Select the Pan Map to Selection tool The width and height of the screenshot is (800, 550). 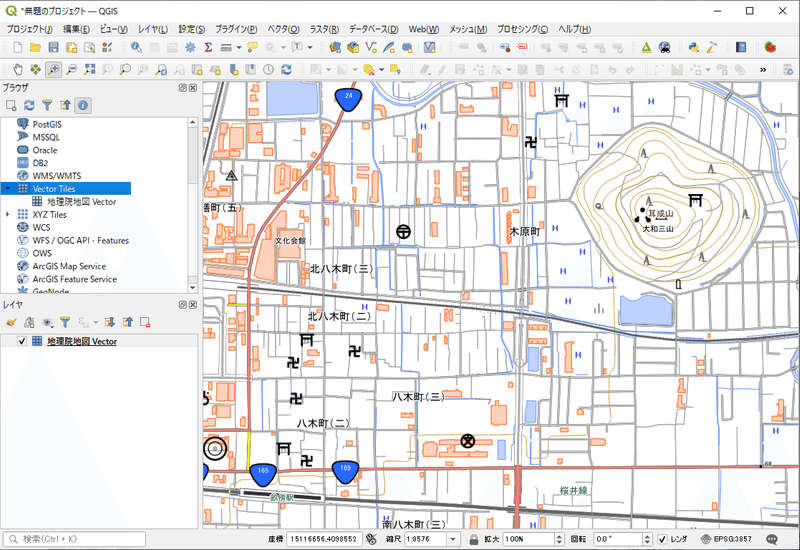[35, 69]
